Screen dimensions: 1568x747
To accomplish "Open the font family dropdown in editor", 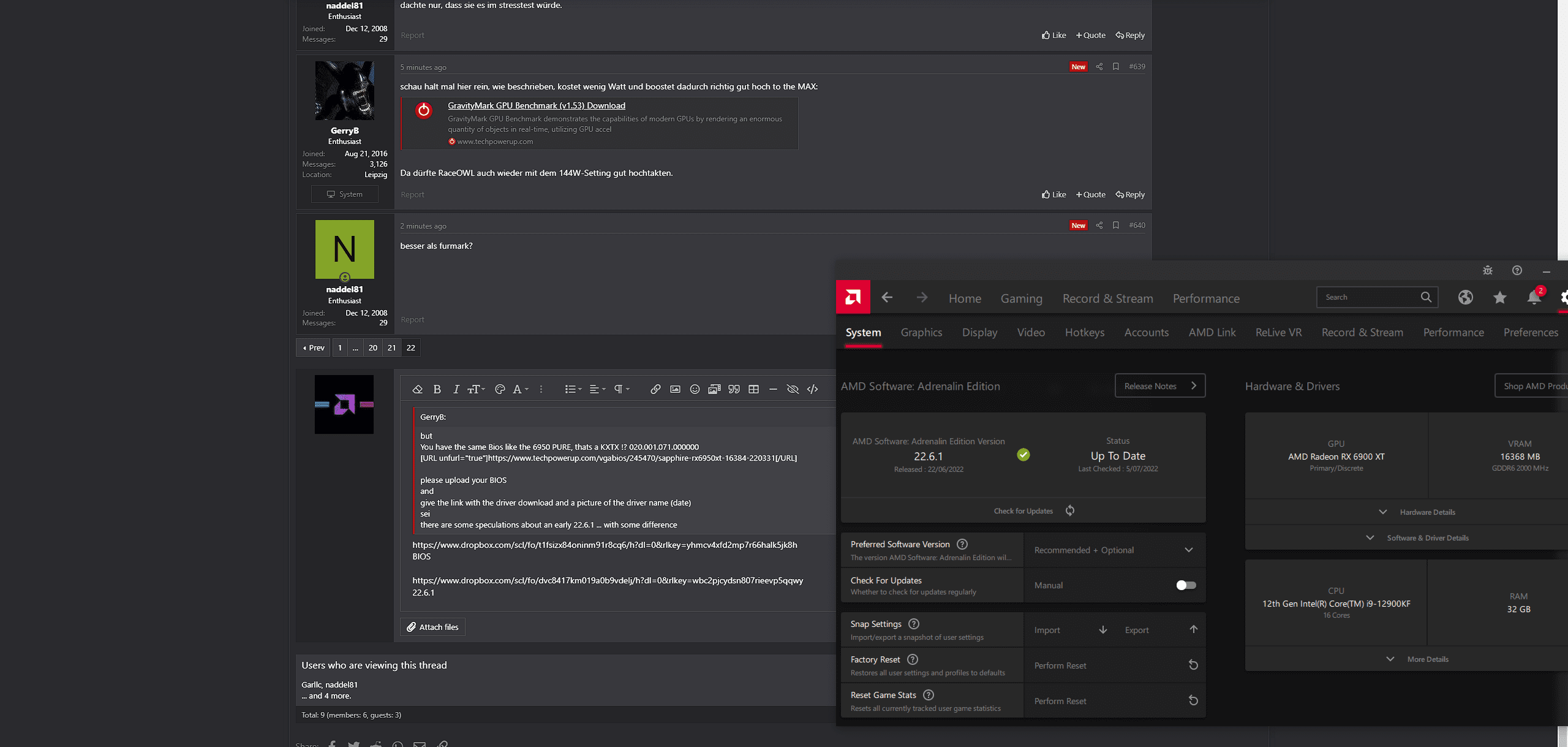I will point(520,389).
